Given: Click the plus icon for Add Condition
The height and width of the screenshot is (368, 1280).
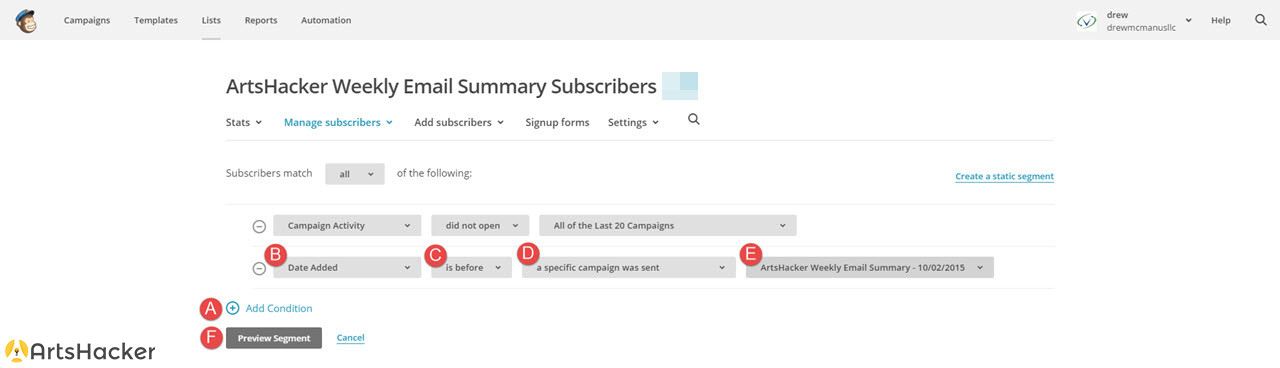Looking at the screenshot, I should 233,308.
